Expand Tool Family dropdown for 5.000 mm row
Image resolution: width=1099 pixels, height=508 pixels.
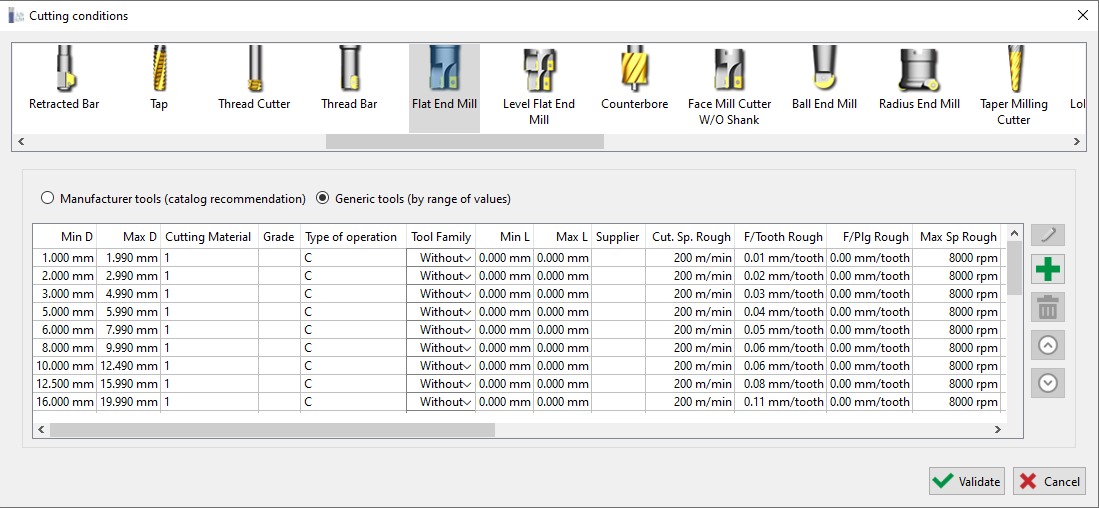(466, 312)
